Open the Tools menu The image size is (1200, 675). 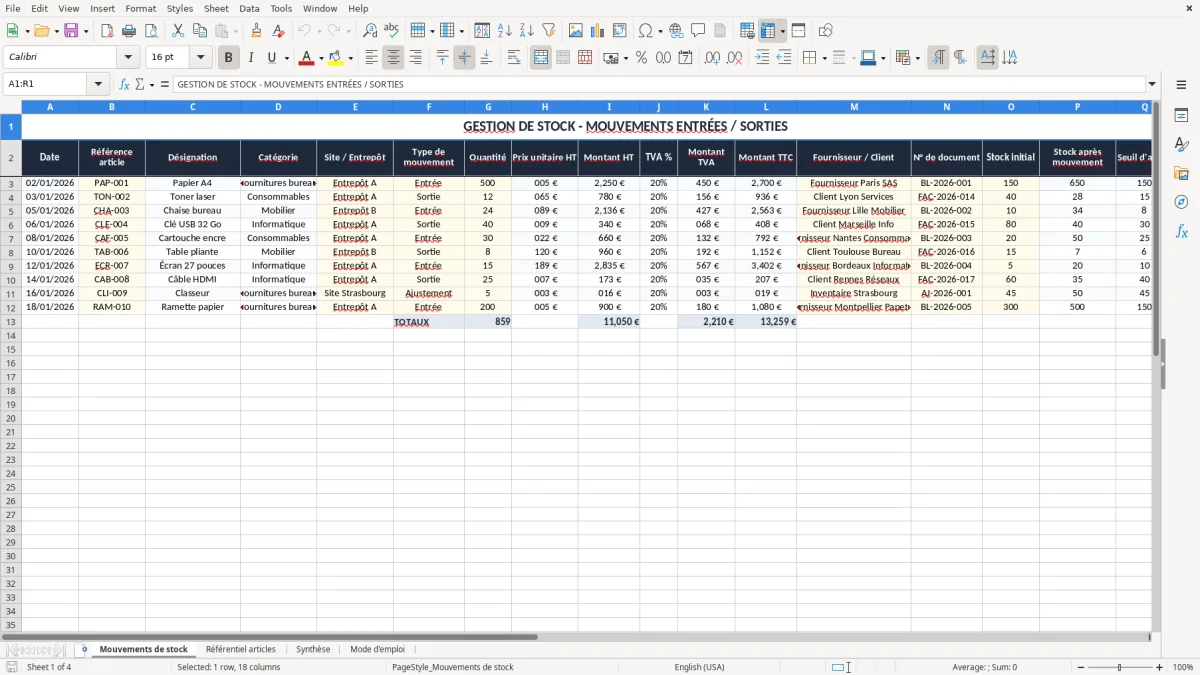click(281, 8)
